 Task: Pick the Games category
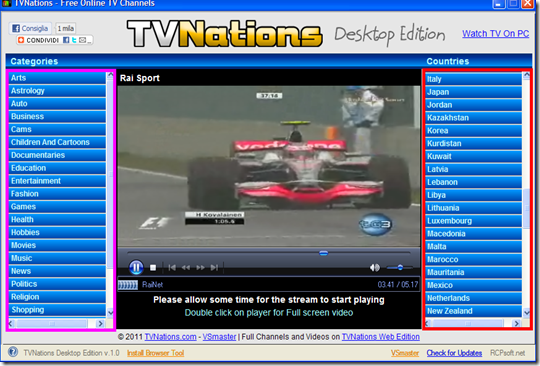57,207
